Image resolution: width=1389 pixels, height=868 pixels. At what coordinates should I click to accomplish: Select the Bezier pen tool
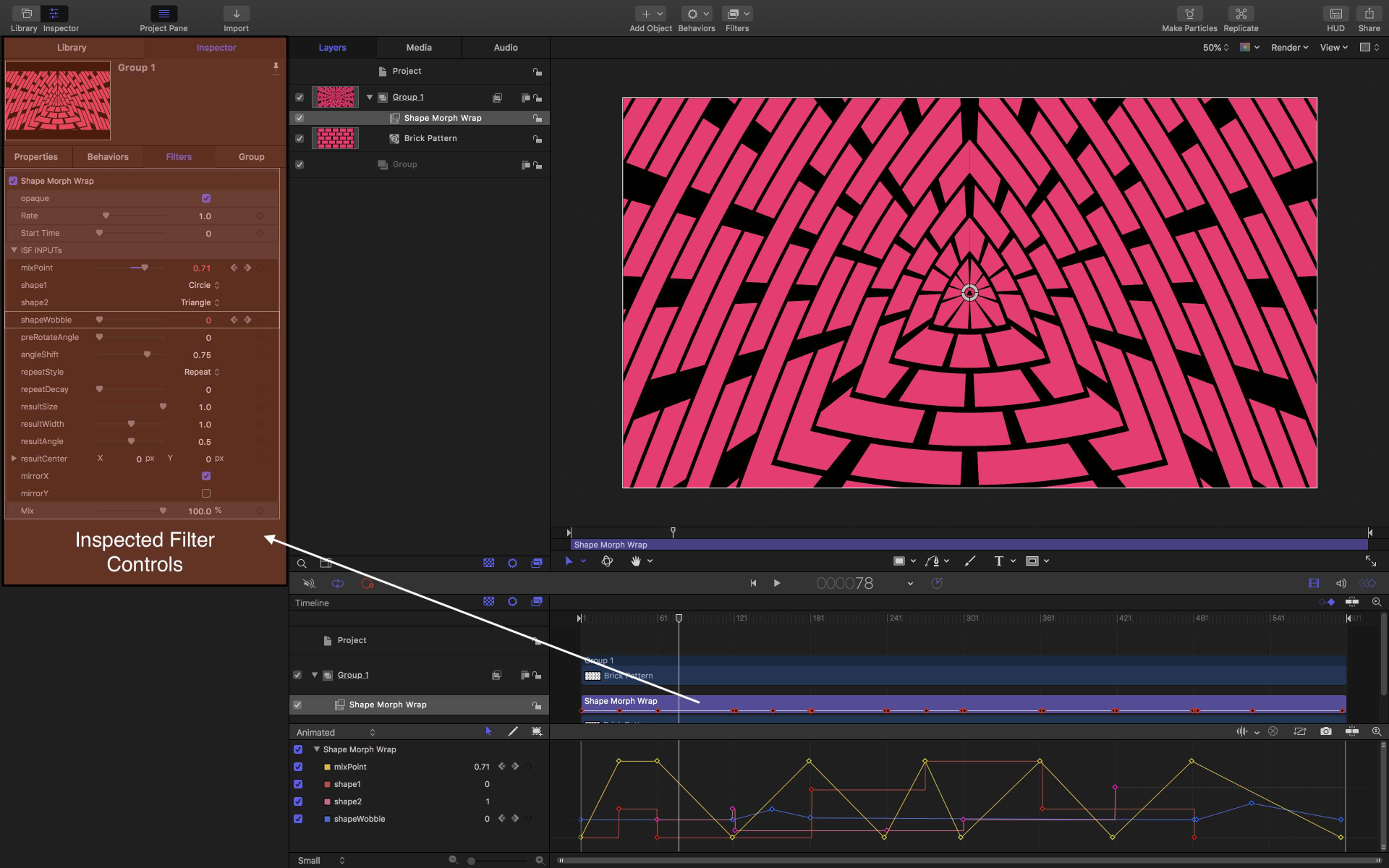pyautogui.click(x=933, y=561)
